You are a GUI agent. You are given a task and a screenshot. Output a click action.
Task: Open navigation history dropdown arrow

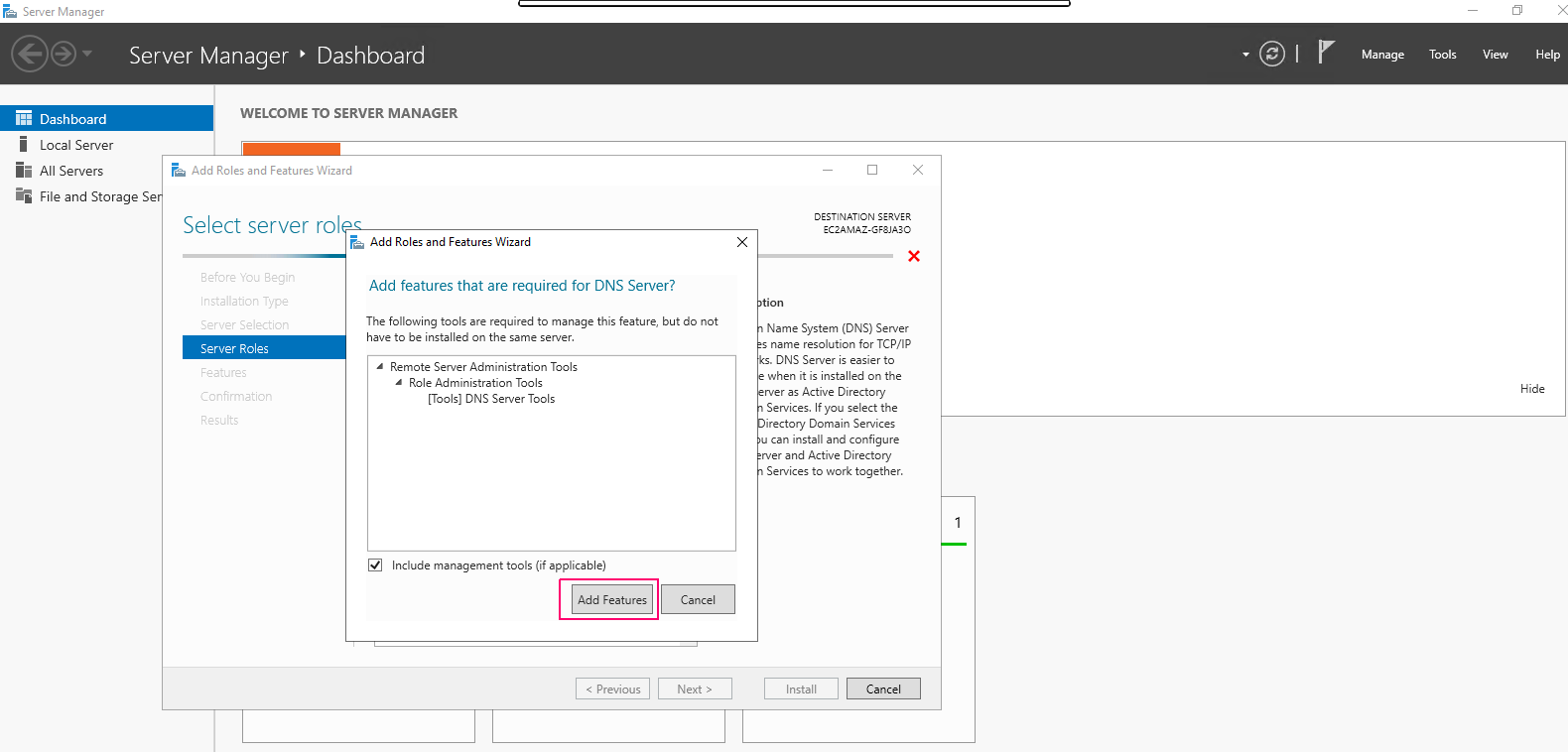[x=87, y=54]
